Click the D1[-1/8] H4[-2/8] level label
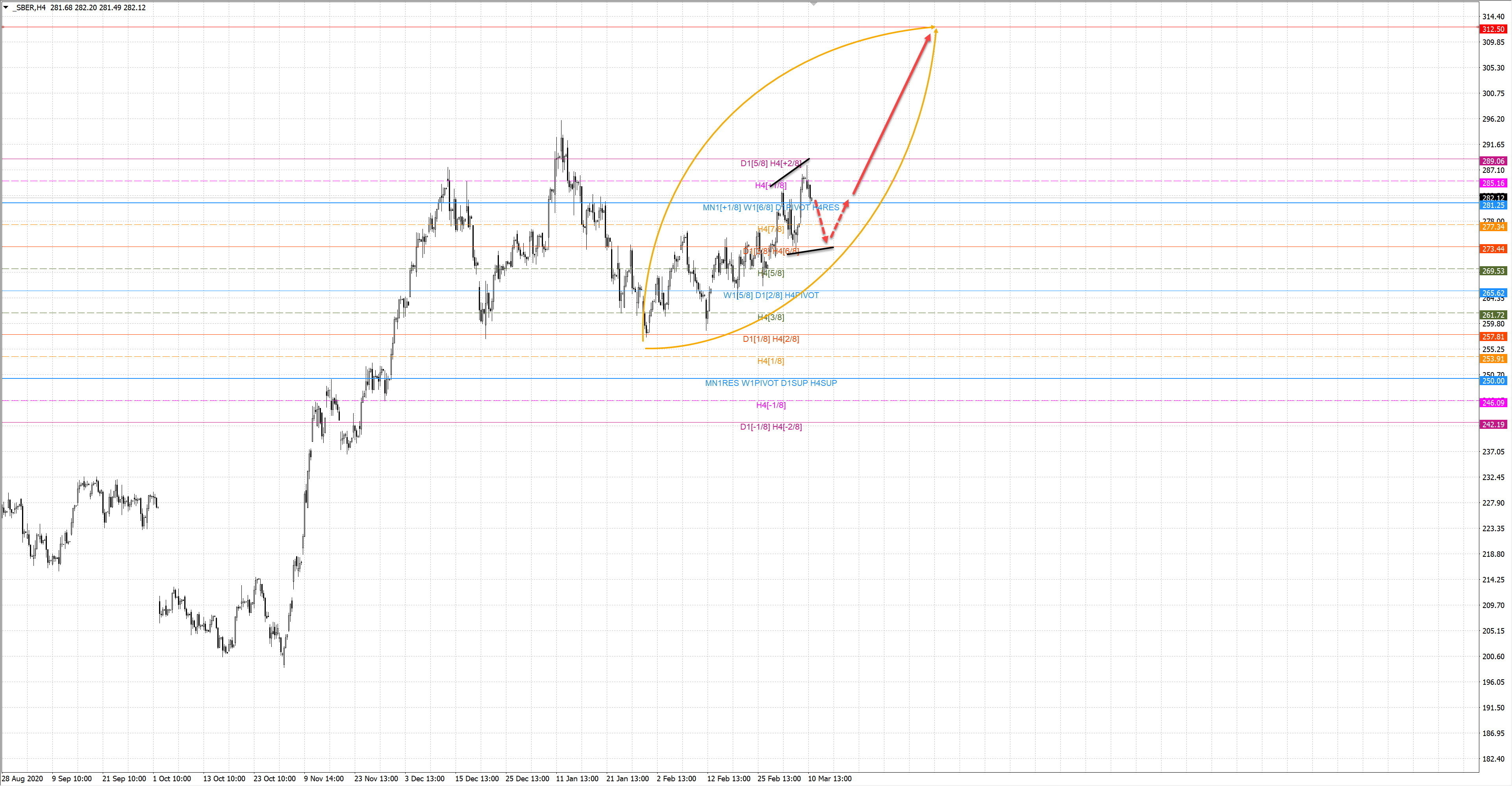Screen dimensions: 1512x786 pos(771,427)
